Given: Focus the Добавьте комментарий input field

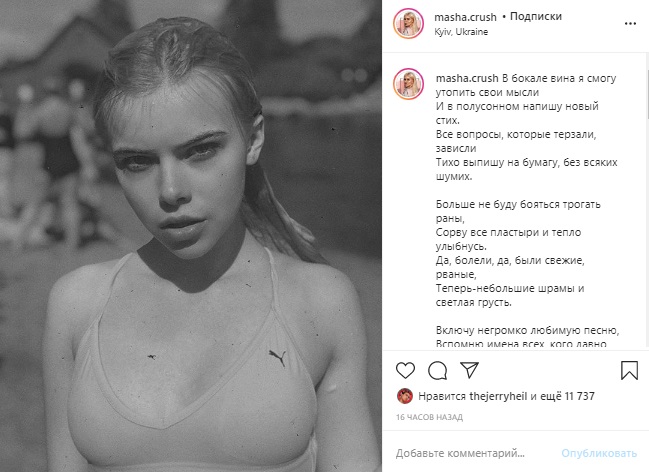Looking at the screenshot, I should [474, 453].
